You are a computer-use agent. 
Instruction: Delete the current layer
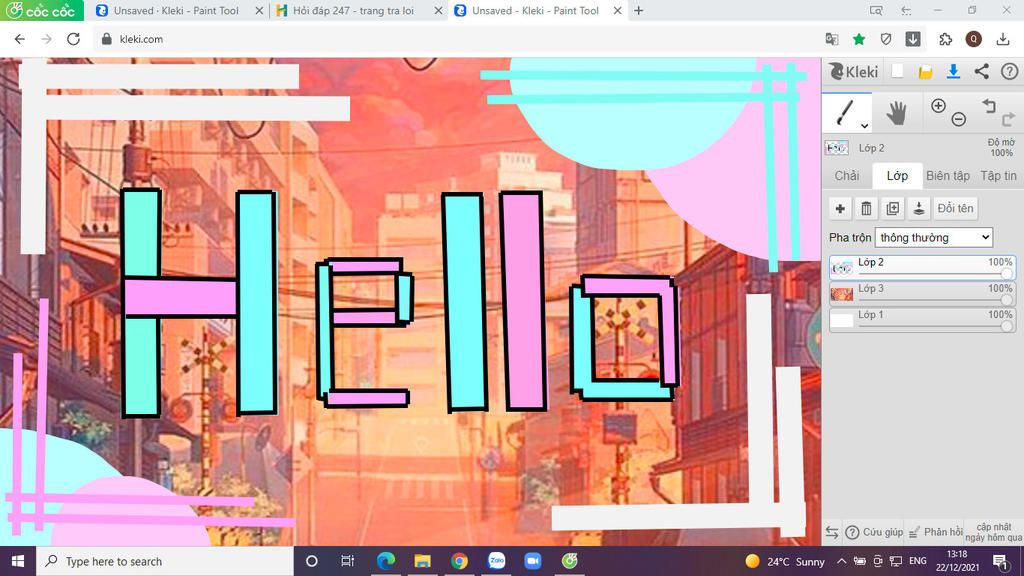[x=867, y=208]
